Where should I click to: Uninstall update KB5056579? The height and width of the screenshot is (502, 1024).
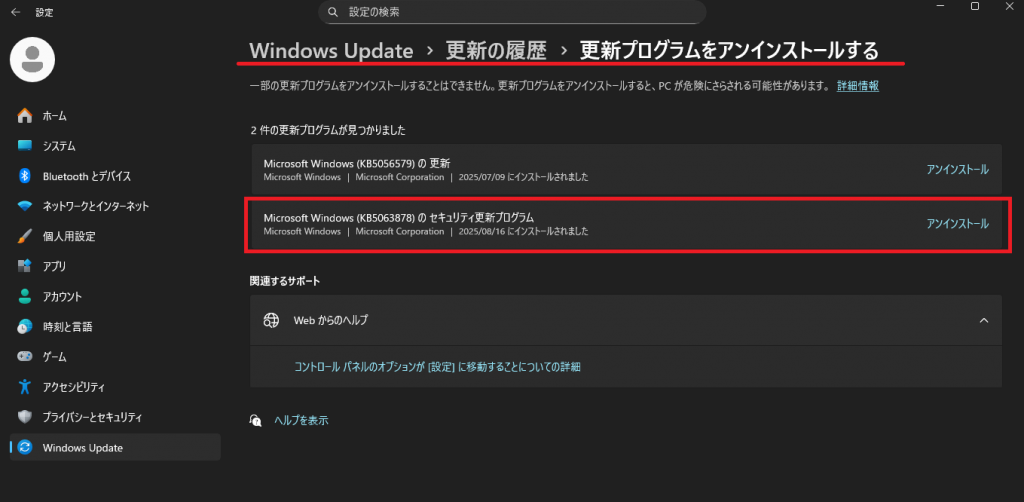click(x=957, y=170)
